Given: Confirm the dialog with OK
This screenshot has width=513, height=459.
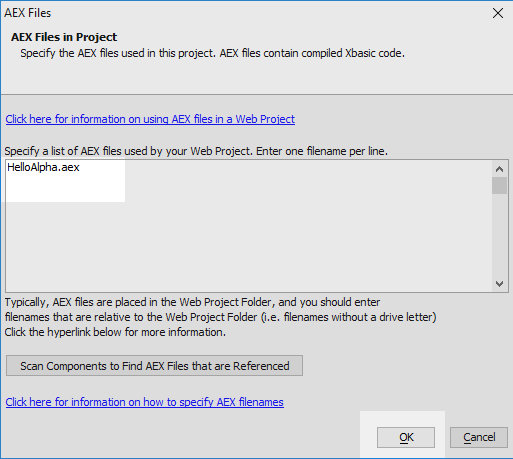Looking at the screenshot, I should click(x=406, y=437).
